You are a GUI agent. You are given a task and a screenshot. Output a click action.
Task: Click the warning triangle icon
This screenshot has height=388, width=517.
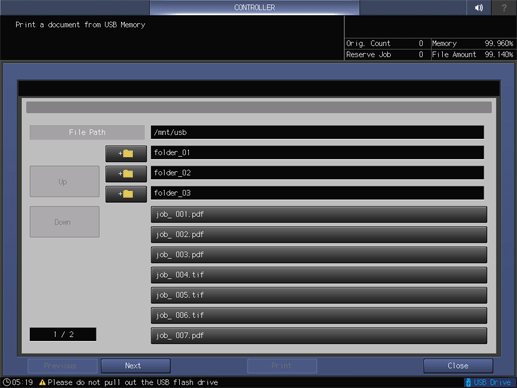tap(42, 382)
